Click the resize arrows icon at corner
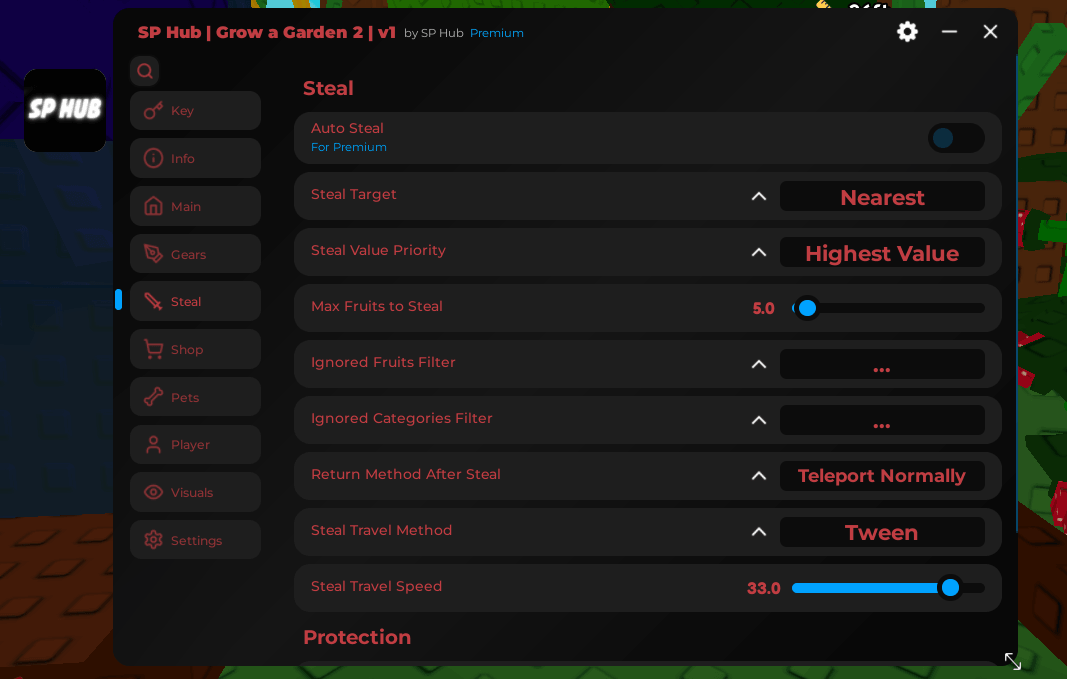The width and height of the screenshot is (1067, 679). coord(1013,661)
